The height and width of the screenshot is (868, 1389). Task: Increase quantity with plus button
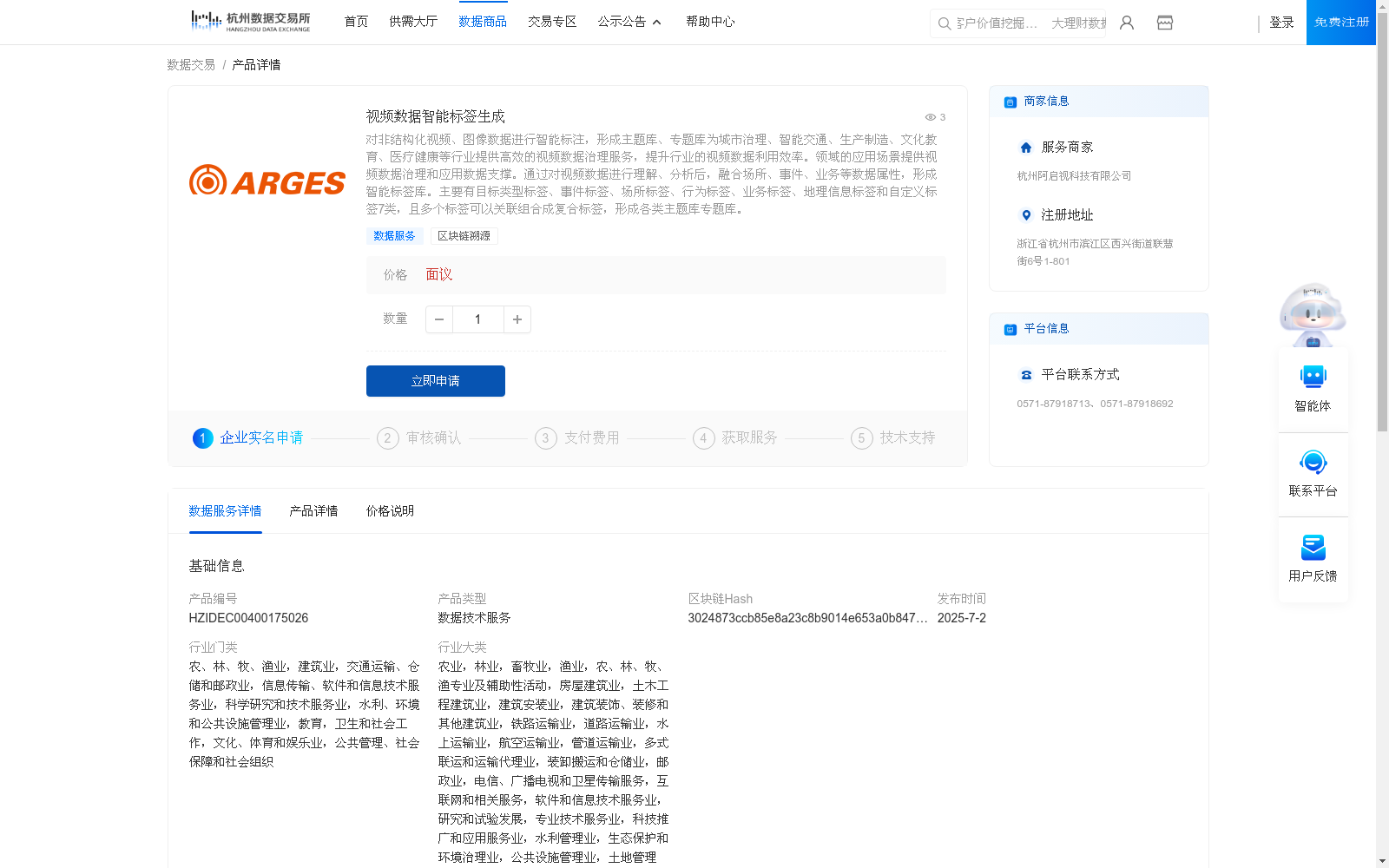[x=517, y=319]
